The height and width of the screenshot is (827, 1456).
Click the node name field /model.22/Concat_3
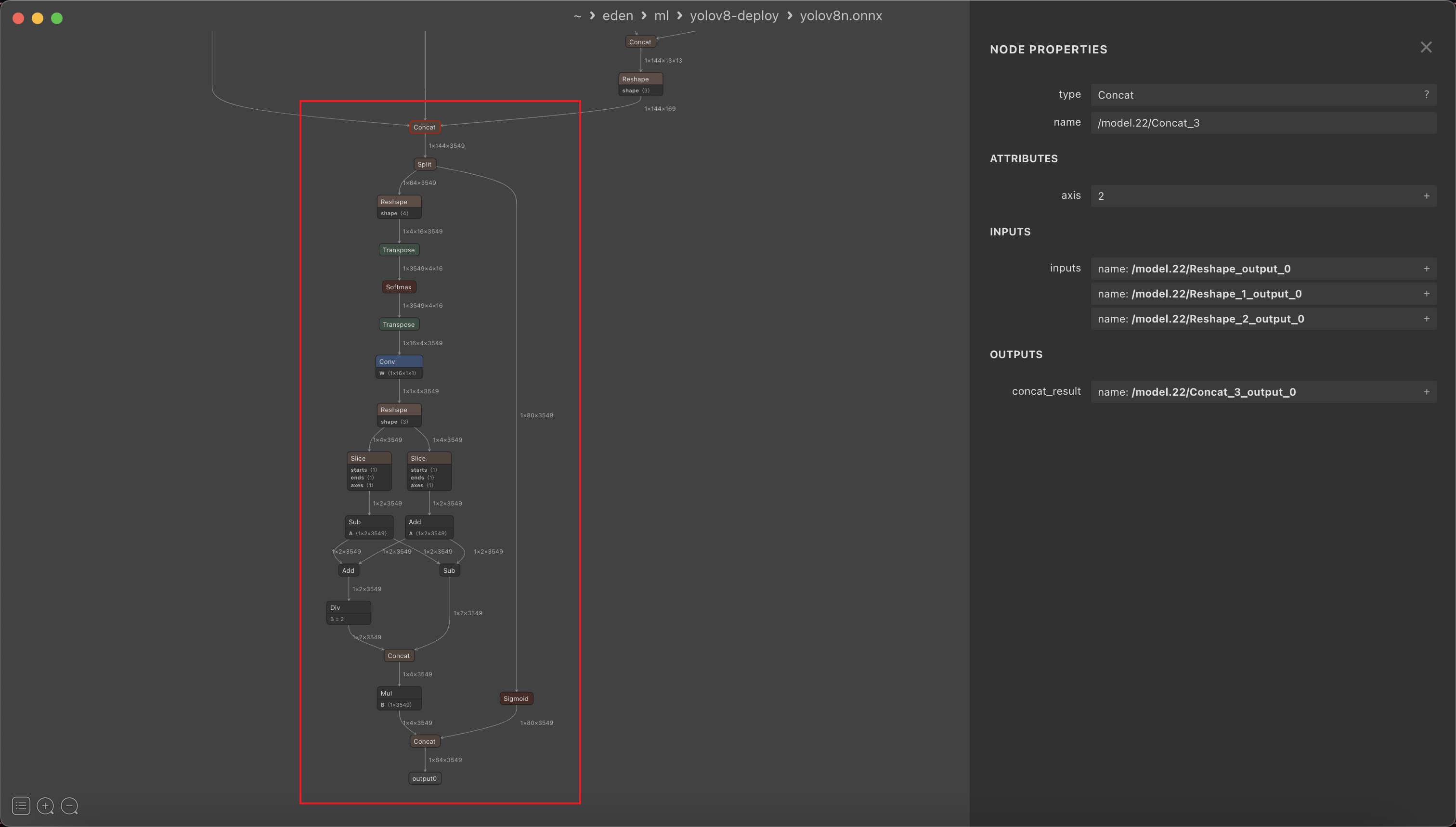(1263, 123)
